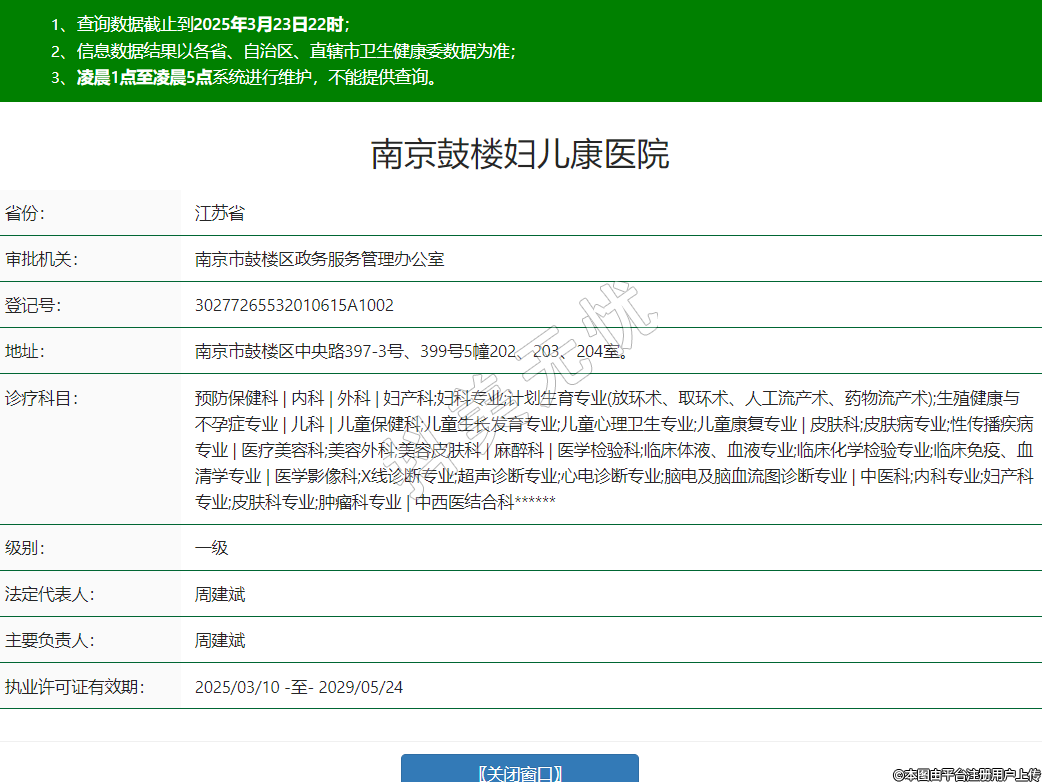Select the province value 江苏省
The image size is (1042, 782).
[x=220, y=213]
